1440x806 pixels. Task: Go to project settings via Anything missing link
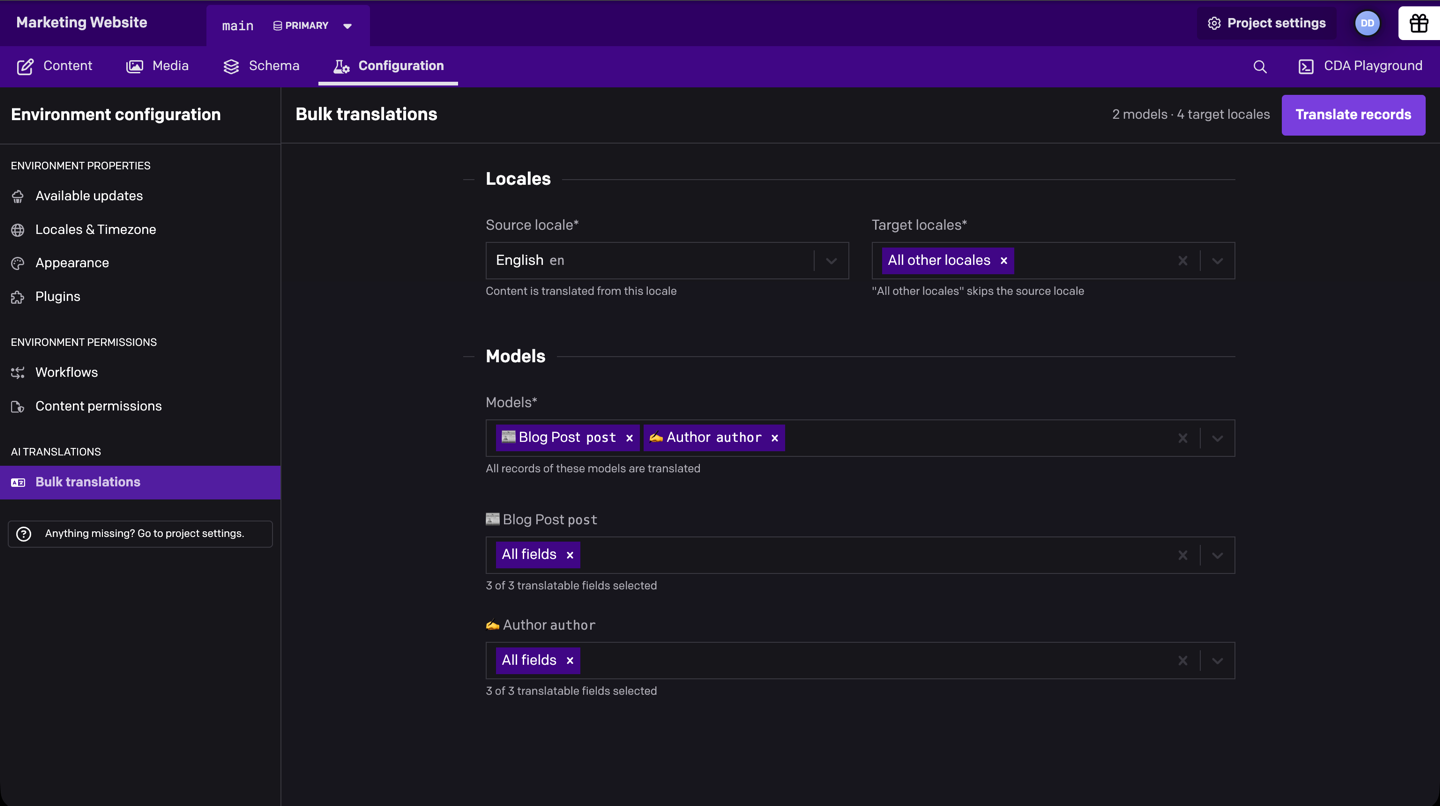tap(140, 534)
